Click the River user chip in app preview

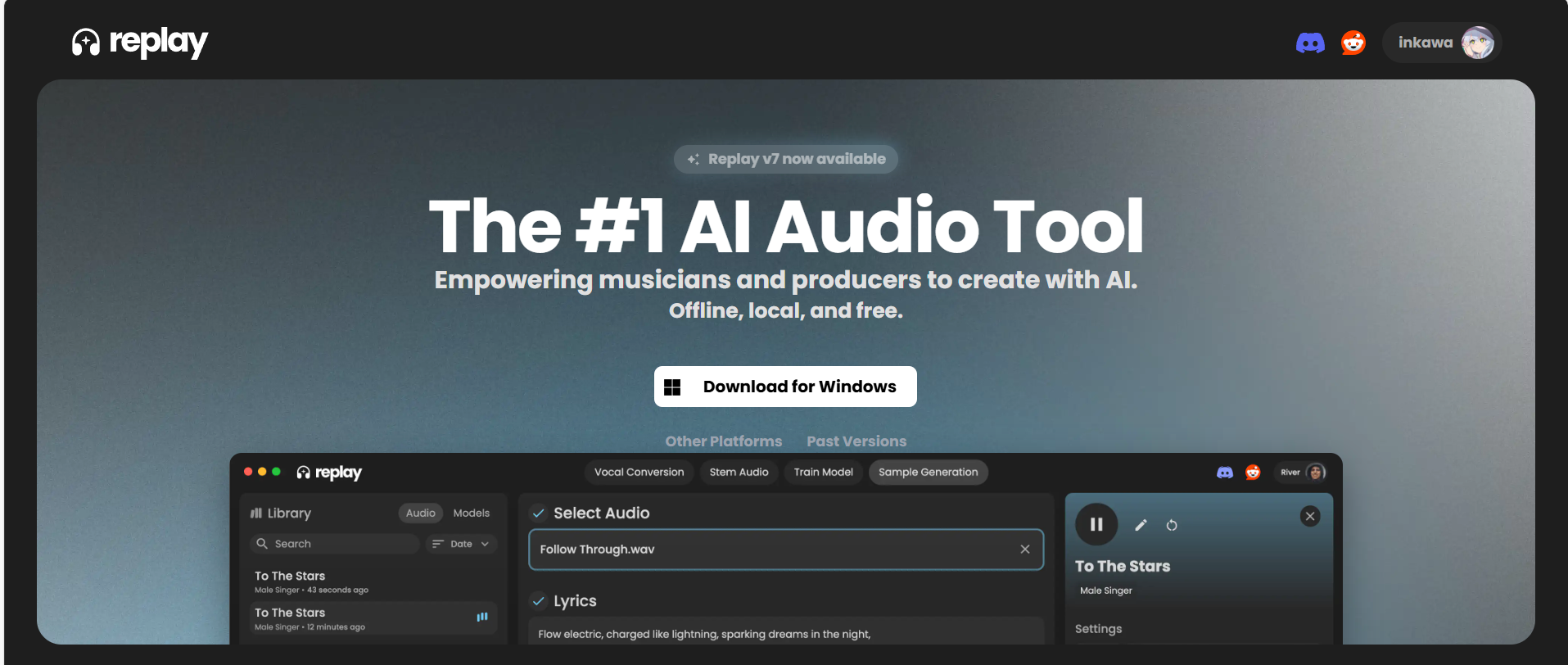coord(1300,473)
